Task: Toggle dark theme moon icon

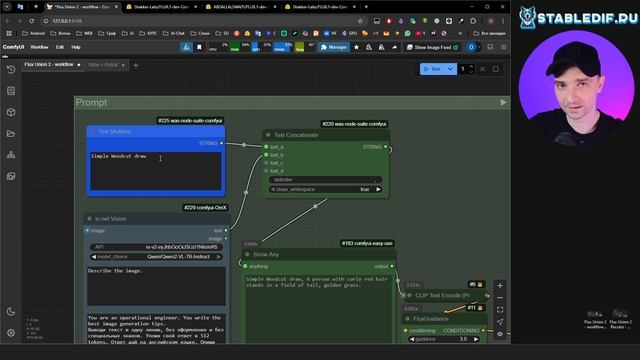Action: click(11, 311)
